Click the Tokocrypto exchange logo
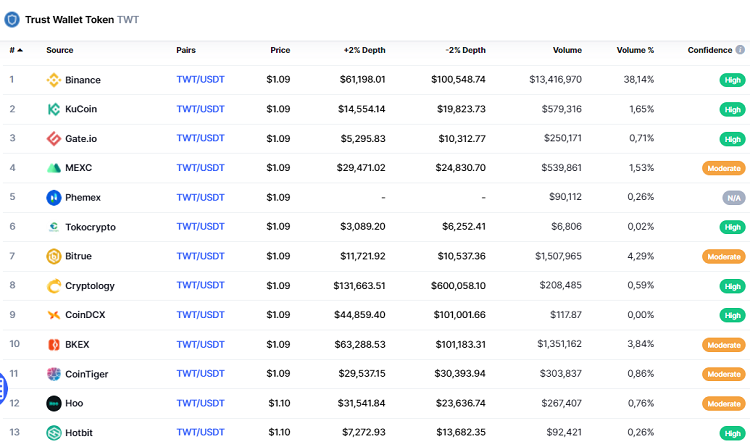Viewport: 750px width, 447px height. (54, 227)
